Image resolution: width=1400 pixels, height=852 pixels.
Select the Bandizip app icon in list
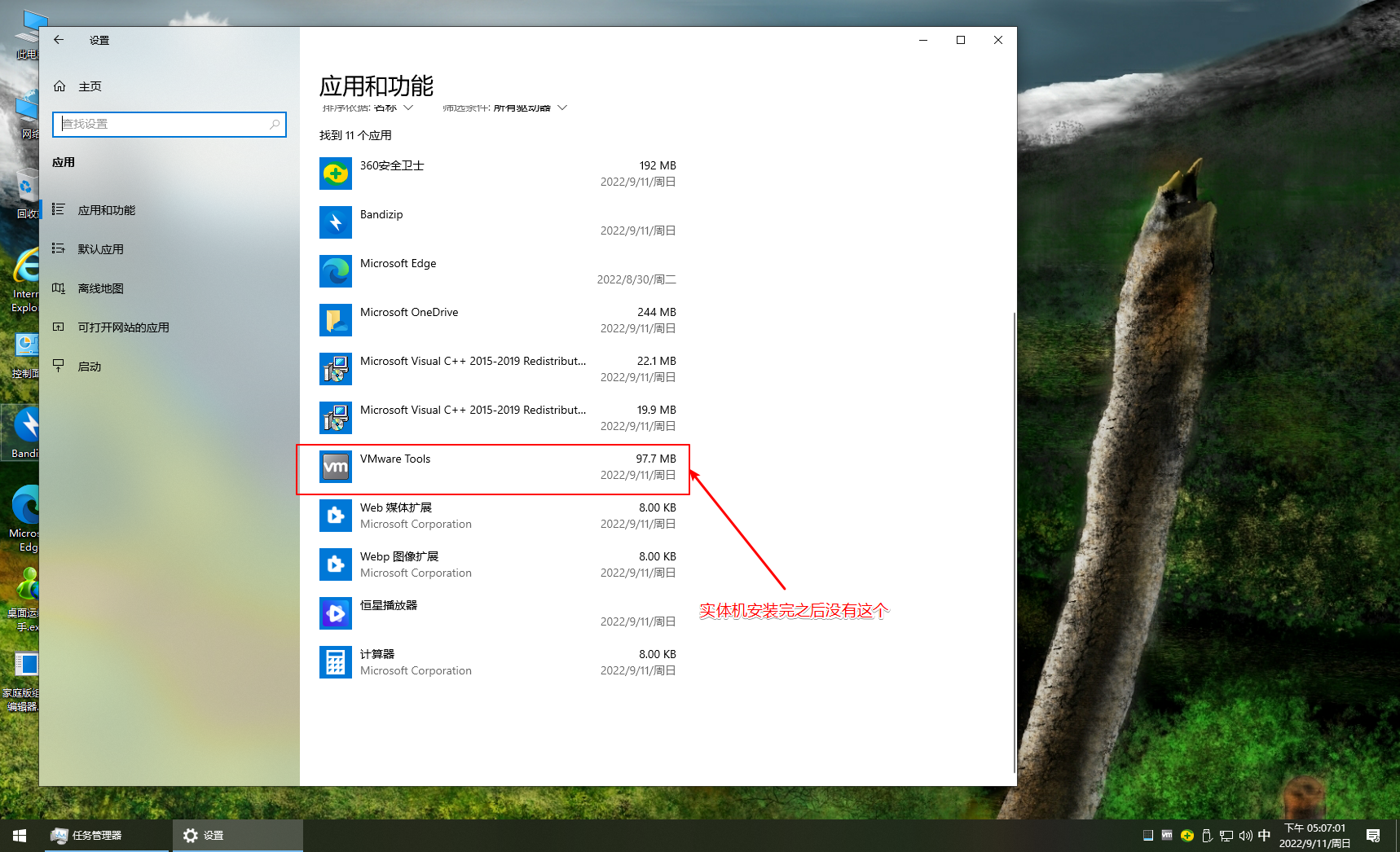(335, 222)
